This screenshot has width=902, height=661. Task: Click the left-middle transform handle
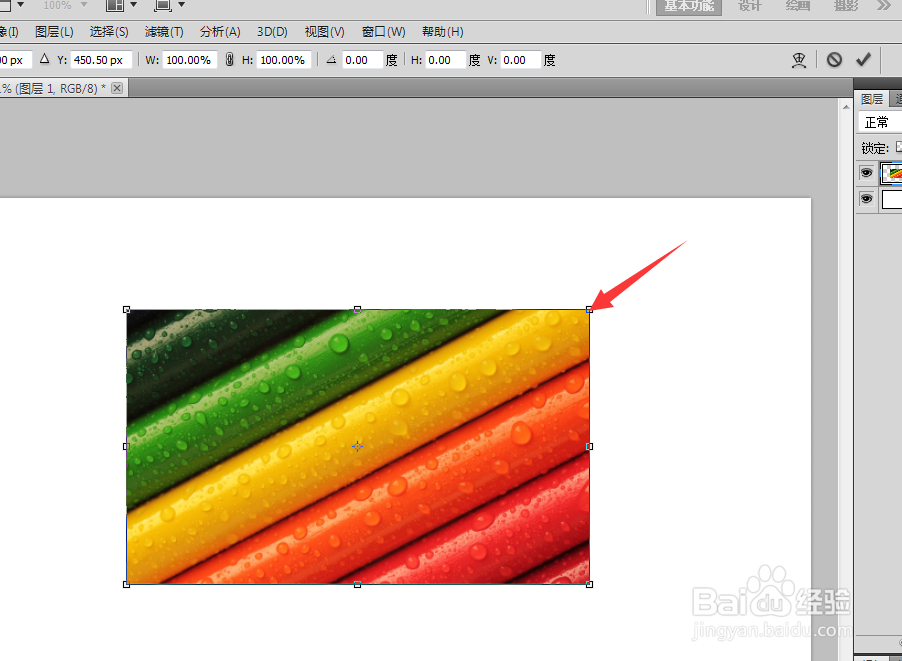pos(127,446)
